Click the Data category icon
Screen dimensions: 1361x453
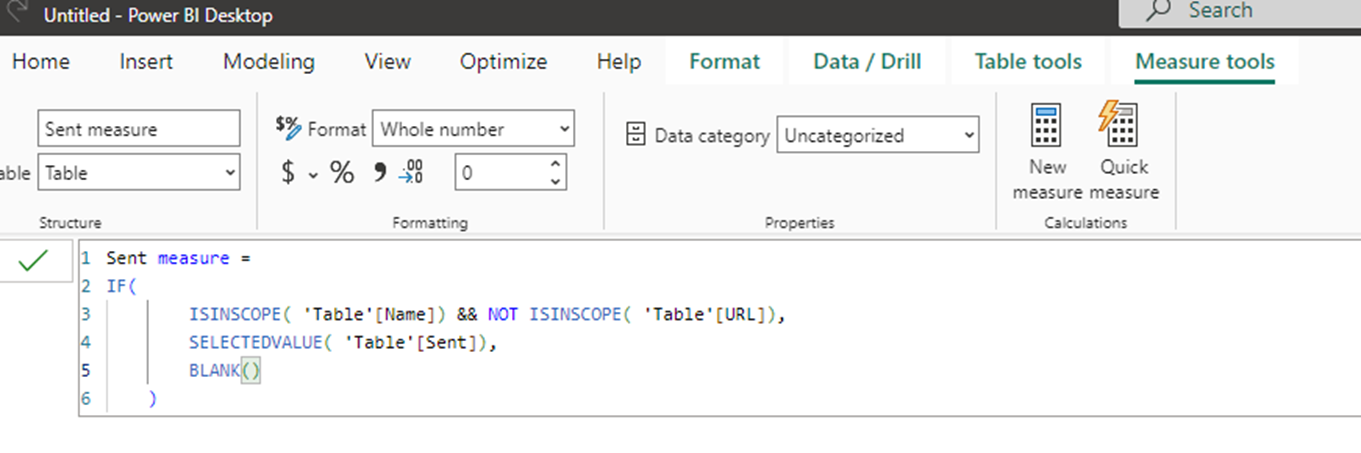[x=635, y=135]
